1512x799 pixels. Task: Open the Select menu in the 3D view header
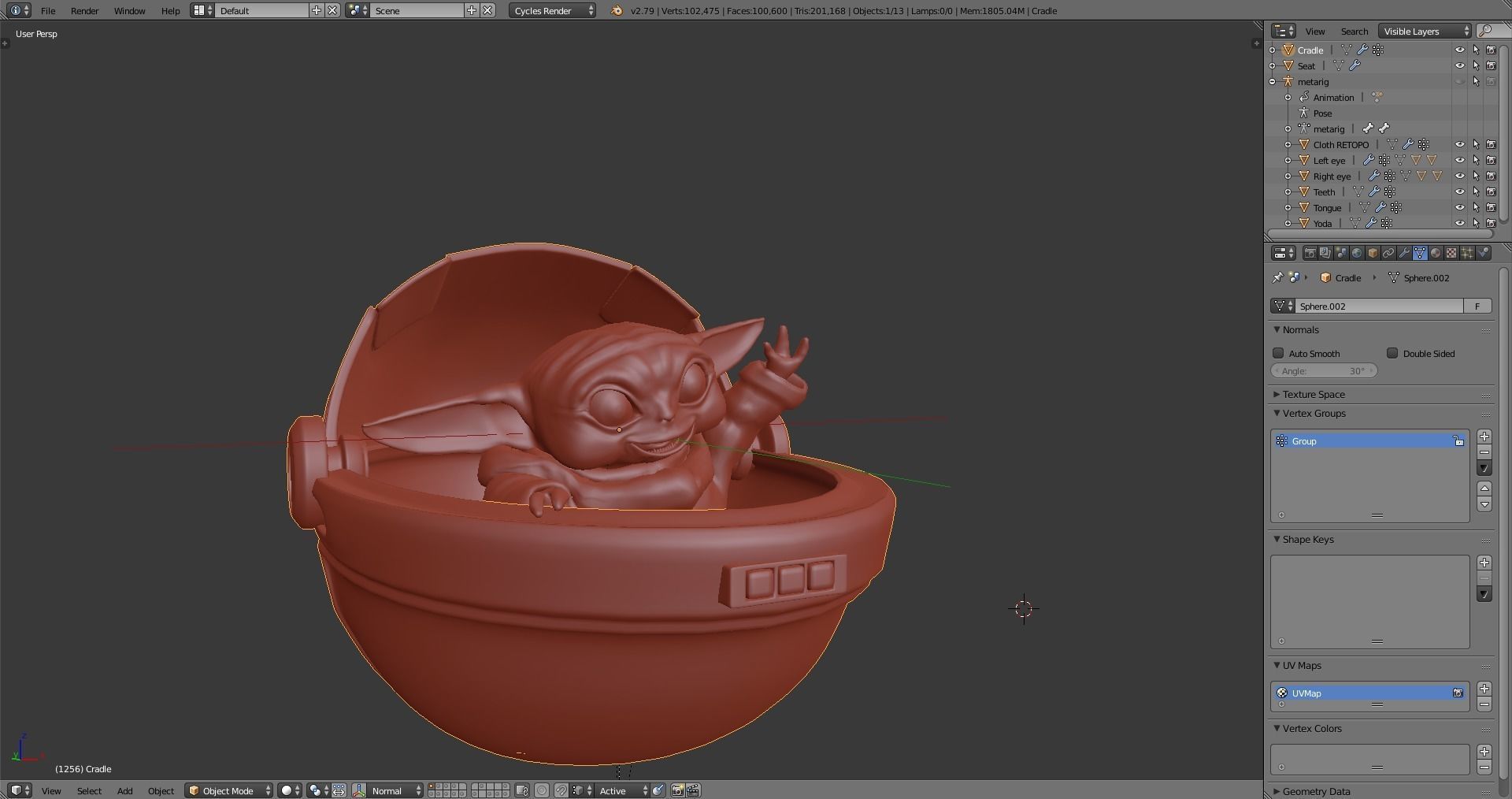point(89,790)
